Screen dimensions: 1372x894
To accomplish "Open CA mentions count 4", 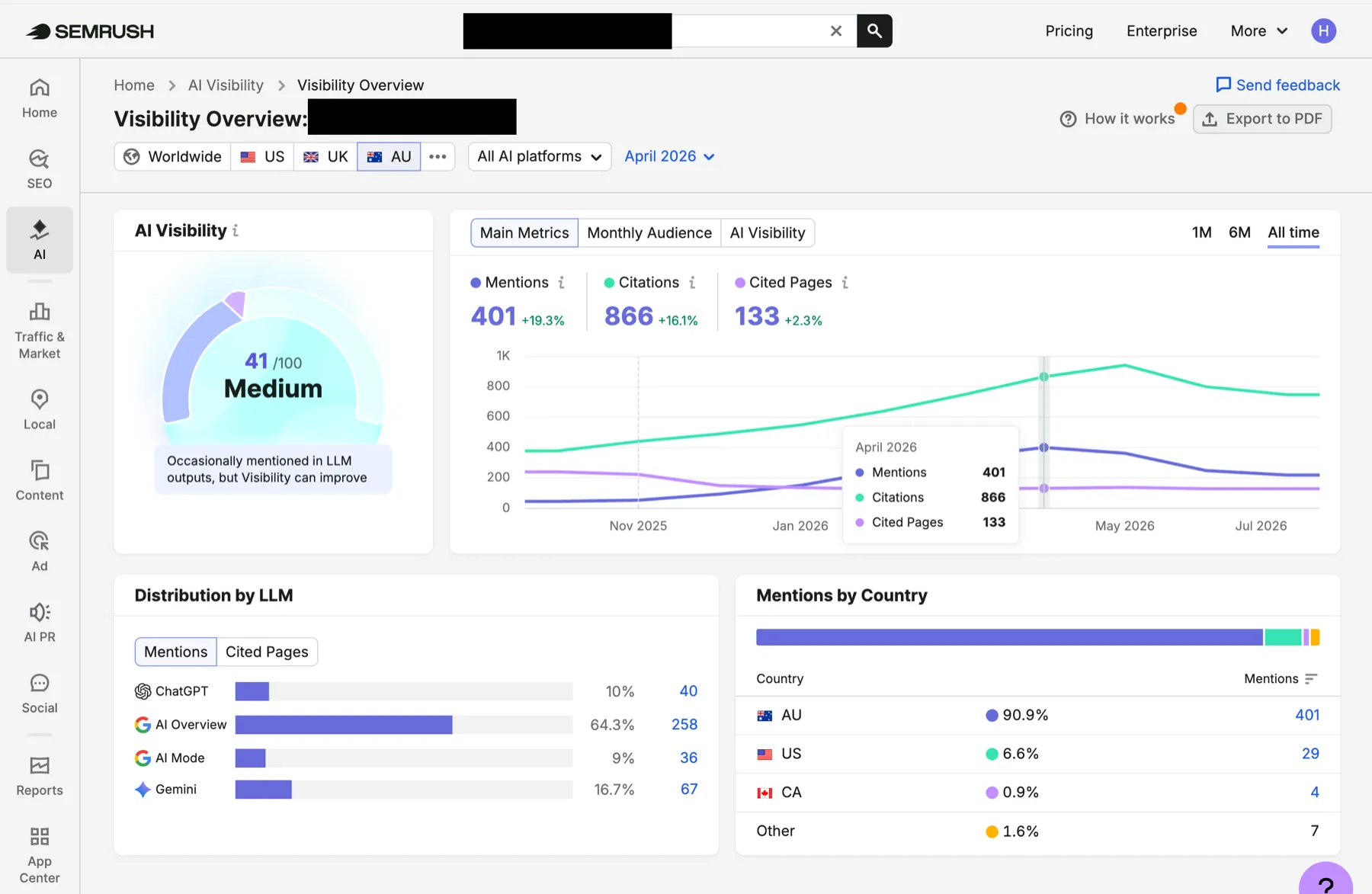I will [x=1315, y=793].
